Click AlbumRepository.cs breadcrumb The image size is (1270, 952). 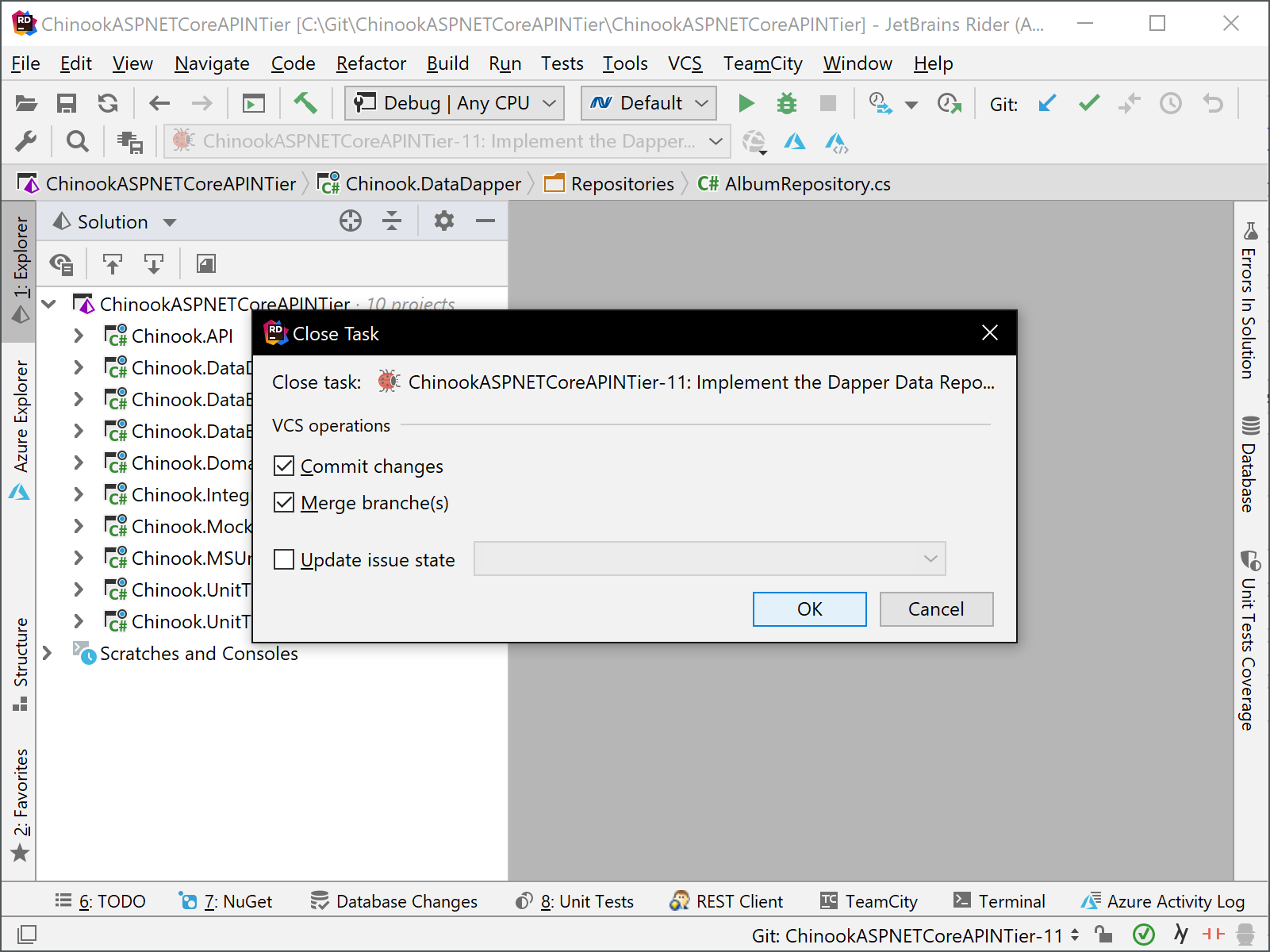794,183
